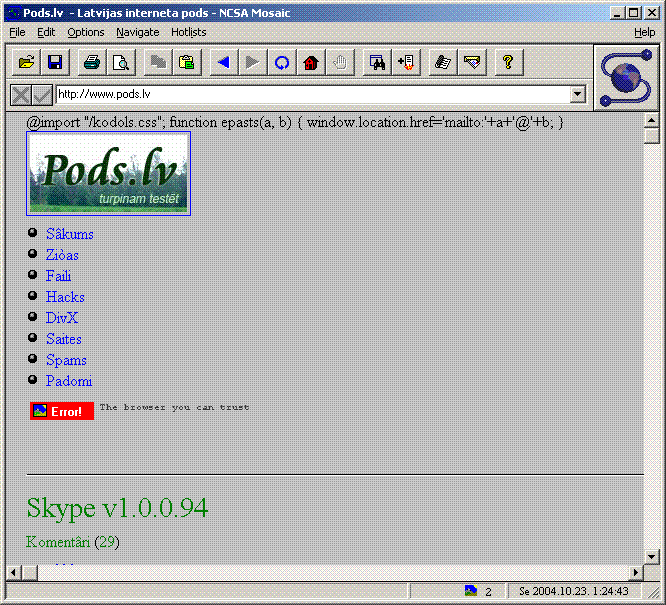
Task: Open the Navigate menu
Action: click(138, 32)
